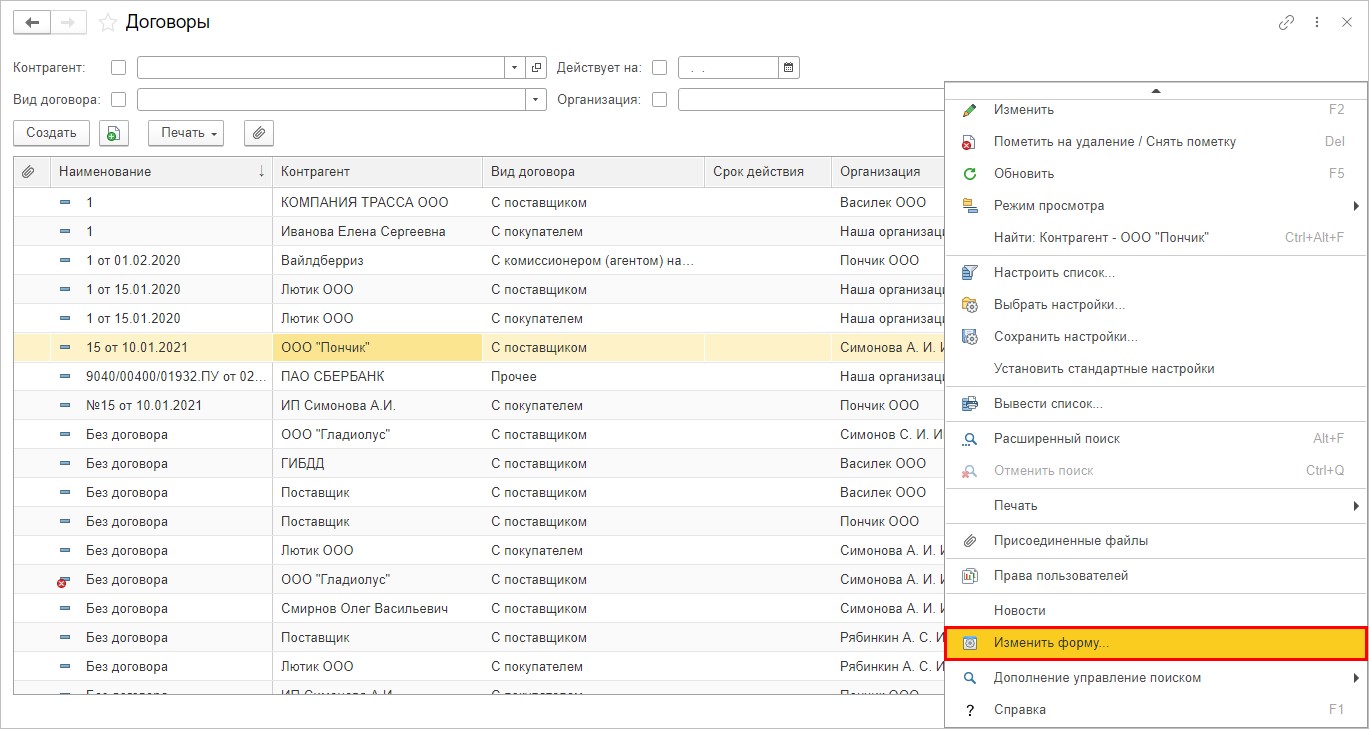The width and height of the screenshot is (1369, 729).
Task: Expand the Контрагент dropdown list
Action: point(515,68)
